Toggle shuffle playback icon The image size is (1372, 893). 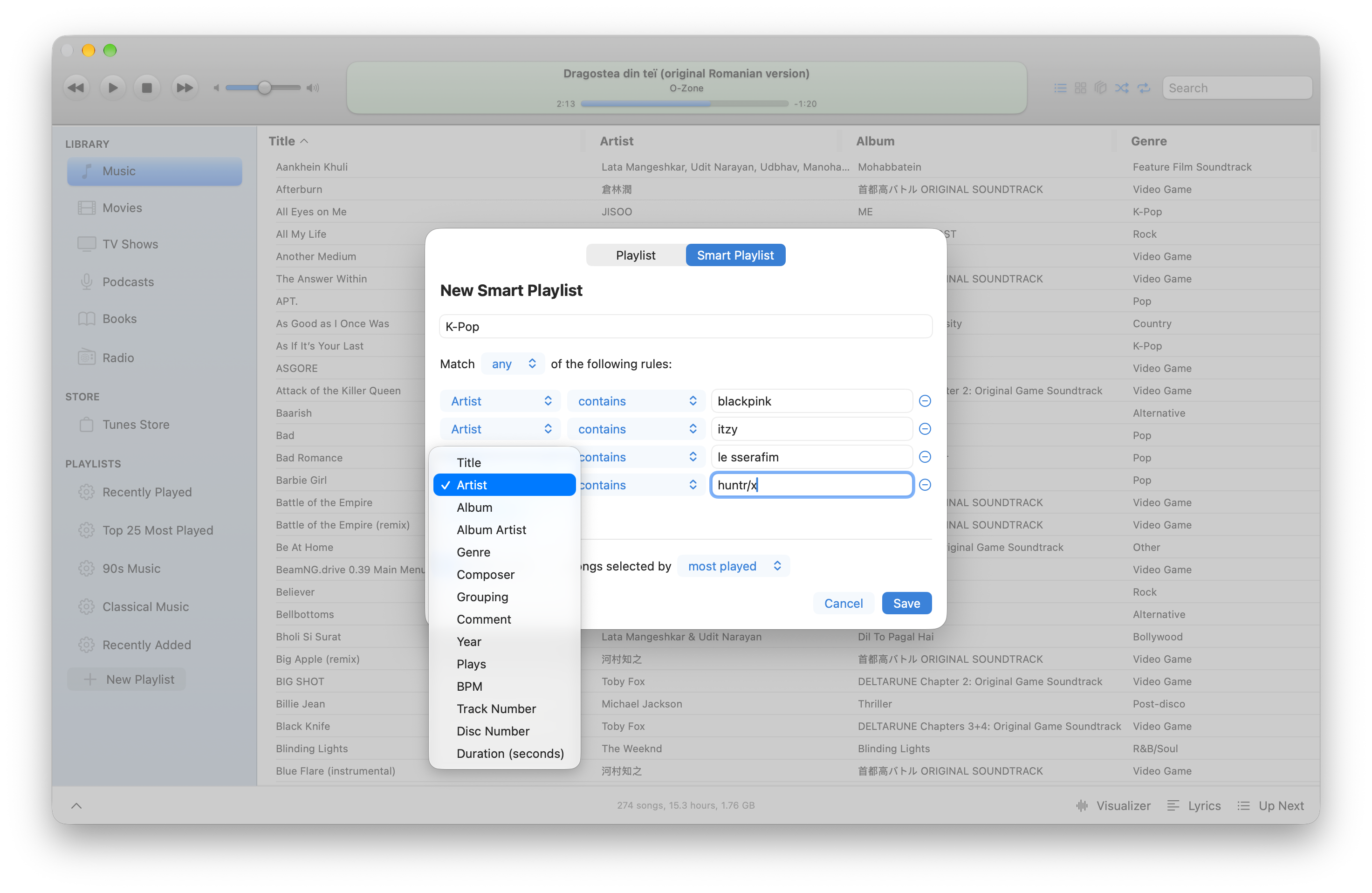pos(1122,88)
